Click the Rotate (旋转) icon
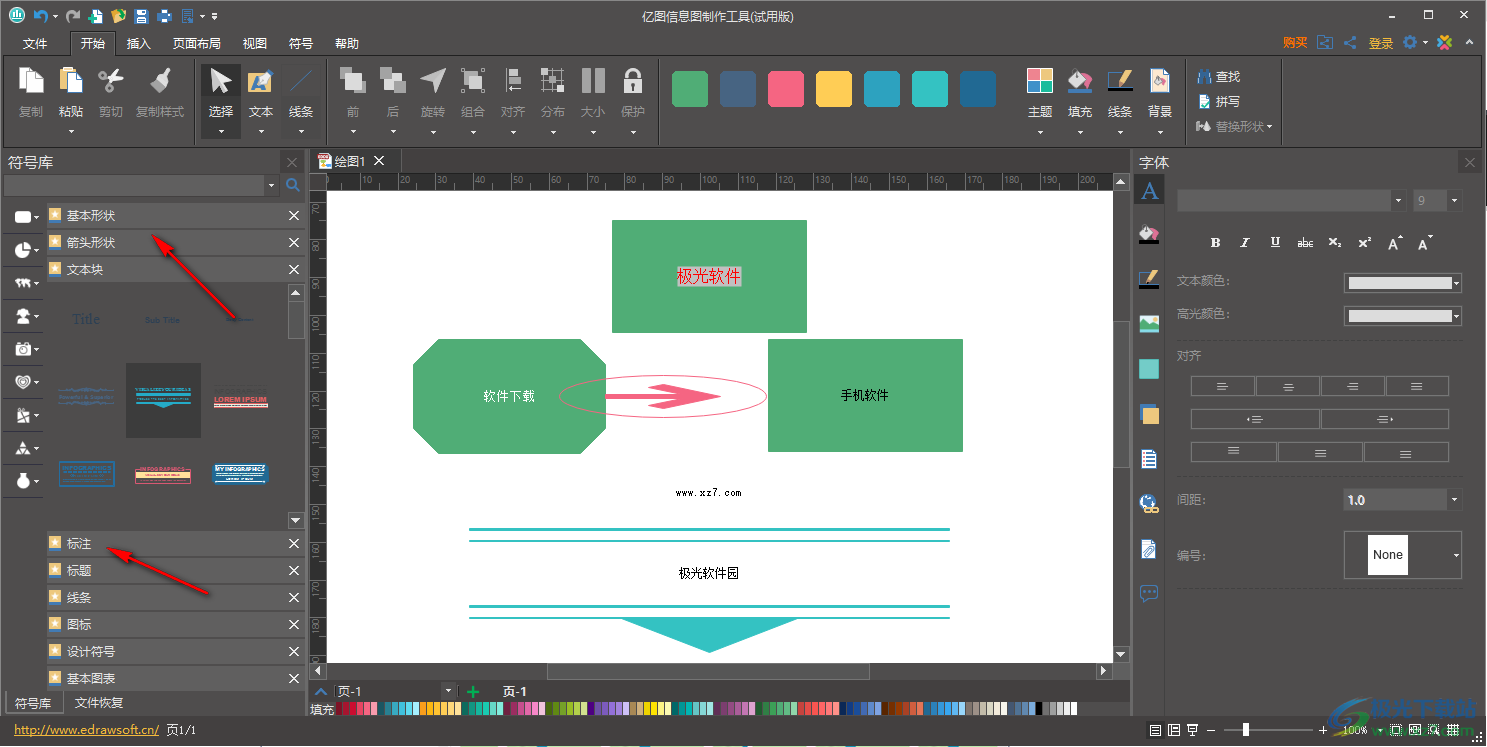 [432, 81]
